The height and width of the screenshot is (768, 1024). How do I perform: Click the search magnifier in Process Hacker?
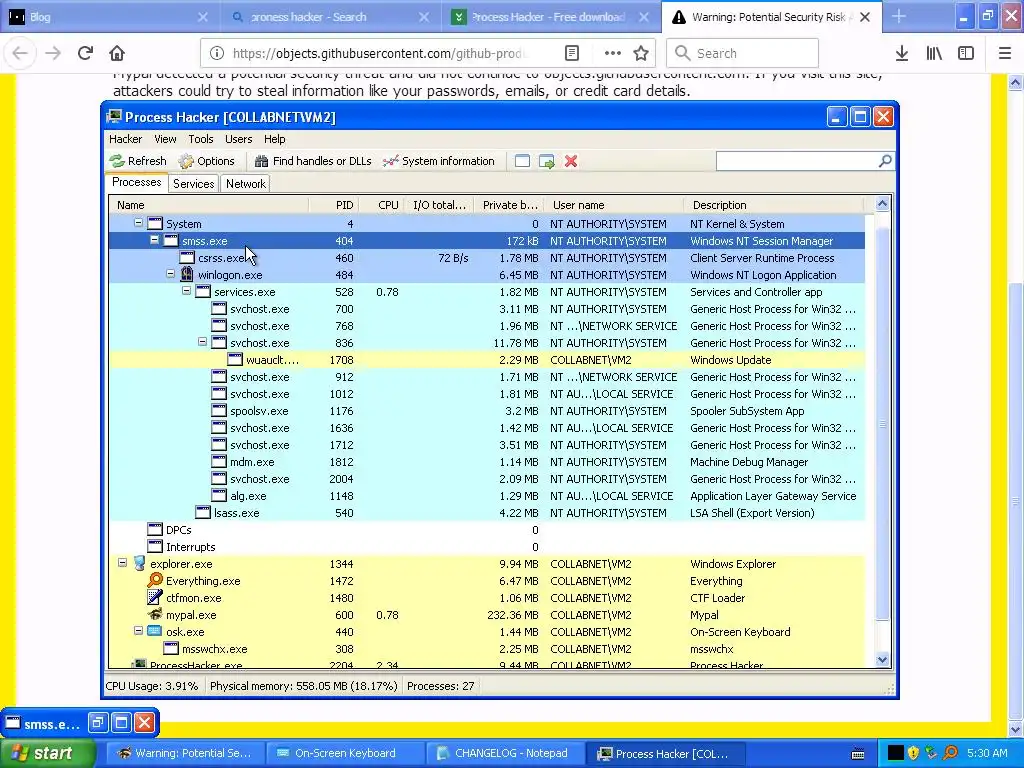pyautogui.click(x=885, y=161)
